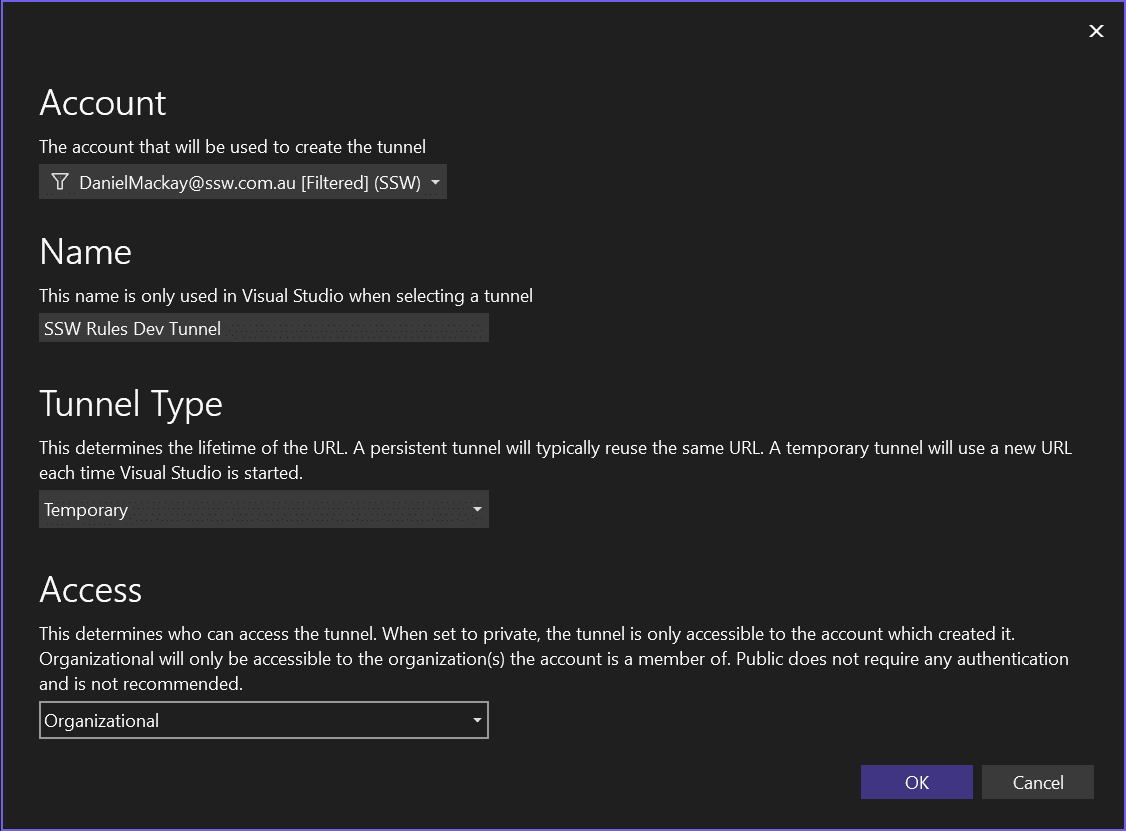Click the account description text under Account

[232, 147]
